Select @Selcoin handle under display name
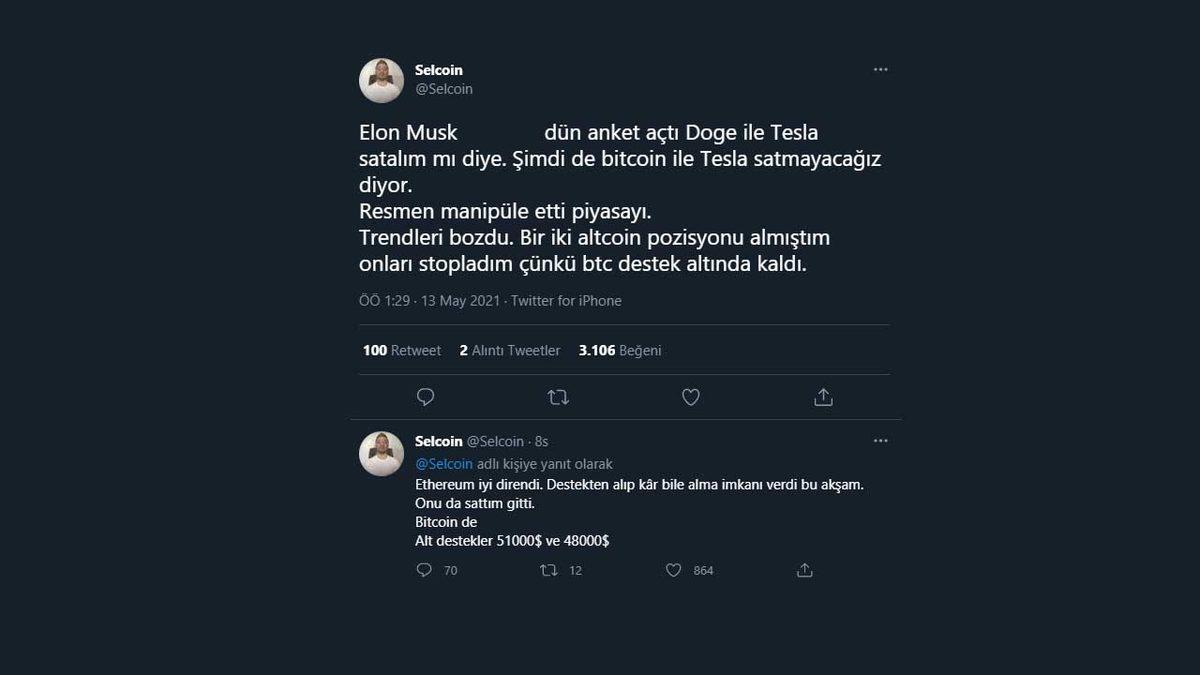The width and height of the screenshot is (1200, 675). [444, 88]
